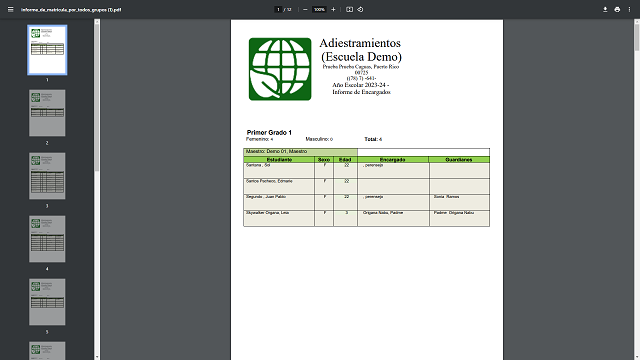
Task: Click the 'Año Escolar 2023-24' line
Action: point(361,85)
